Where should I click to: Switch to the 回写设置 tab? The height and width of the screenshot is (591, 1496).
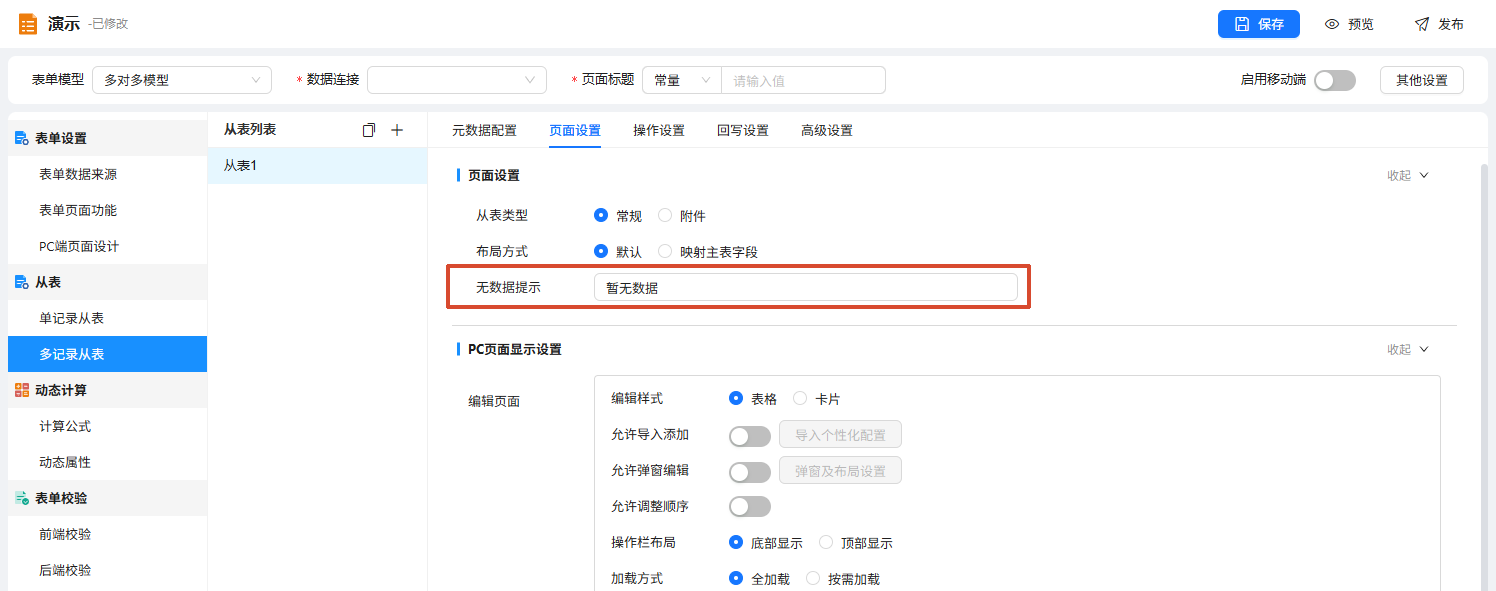[x=743, y=130]
